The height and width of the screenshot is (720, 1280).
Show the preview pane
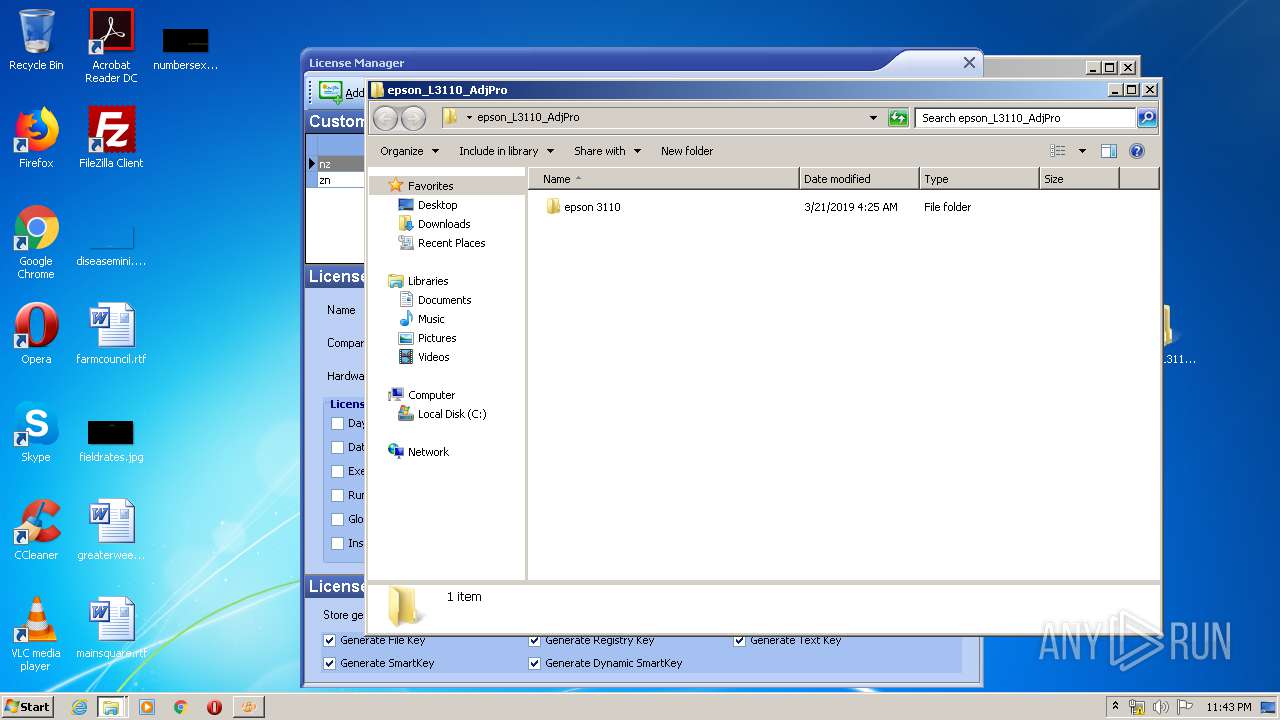coord(1108,151)
